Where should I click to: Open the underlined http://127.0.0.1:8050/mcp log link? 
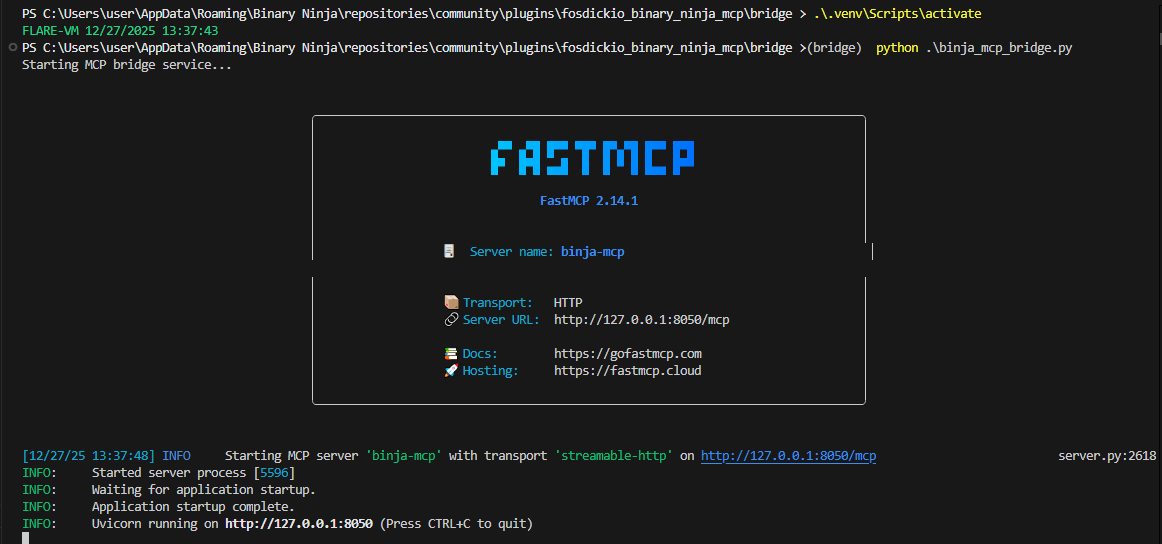(788, 456)
